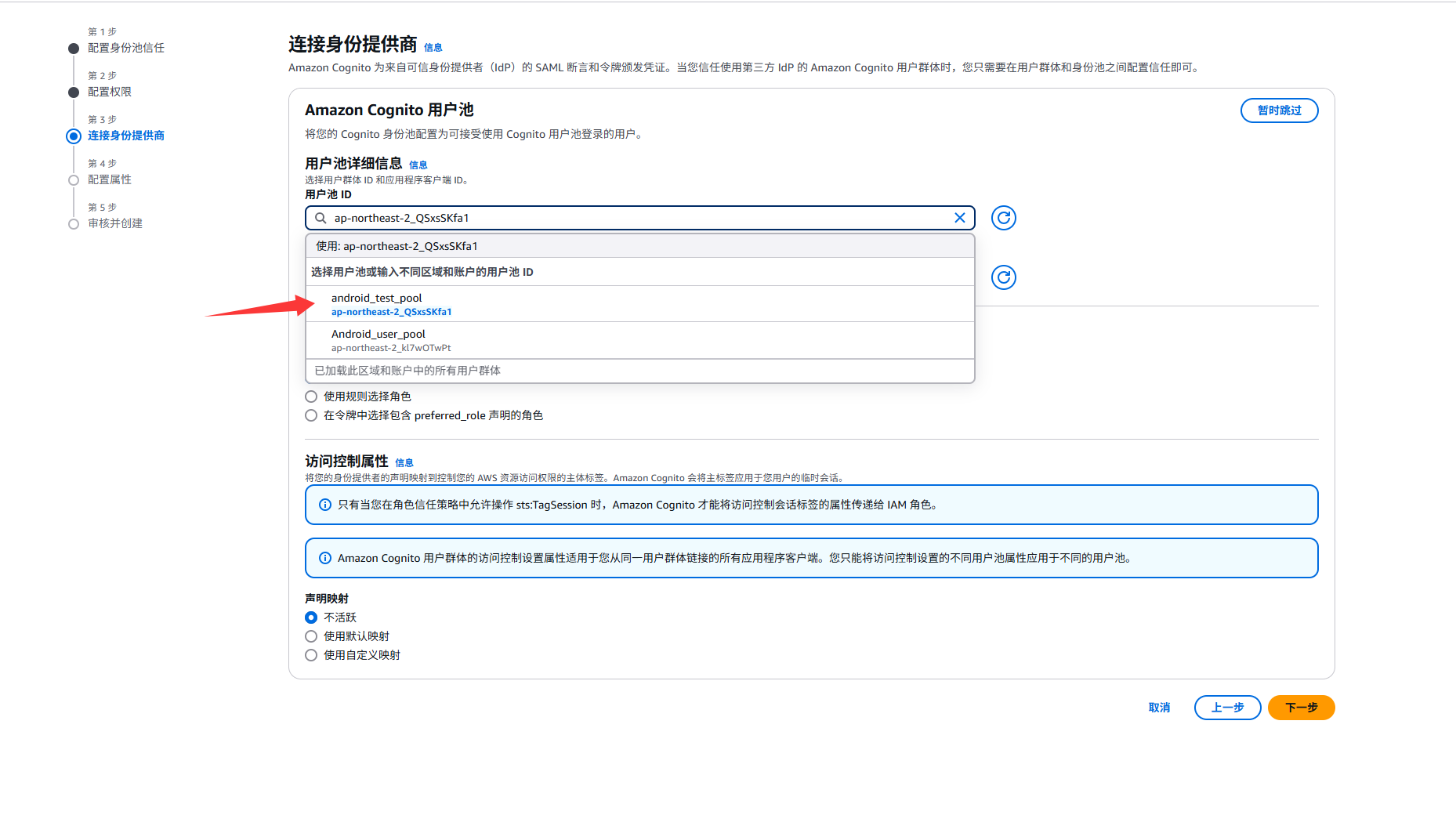Select 使用默认映射 radio button
Screen dimensions: 1456x833
(x=311, y=636)
